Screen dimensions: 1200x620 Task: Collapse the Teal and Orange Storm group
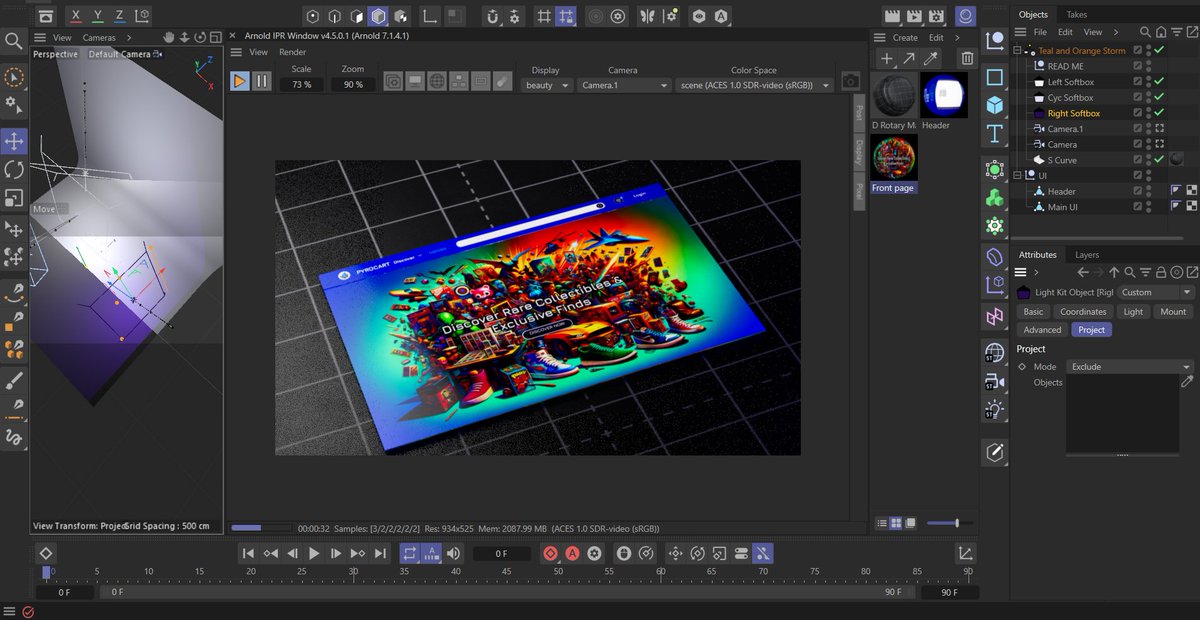tap(1019, 50)
